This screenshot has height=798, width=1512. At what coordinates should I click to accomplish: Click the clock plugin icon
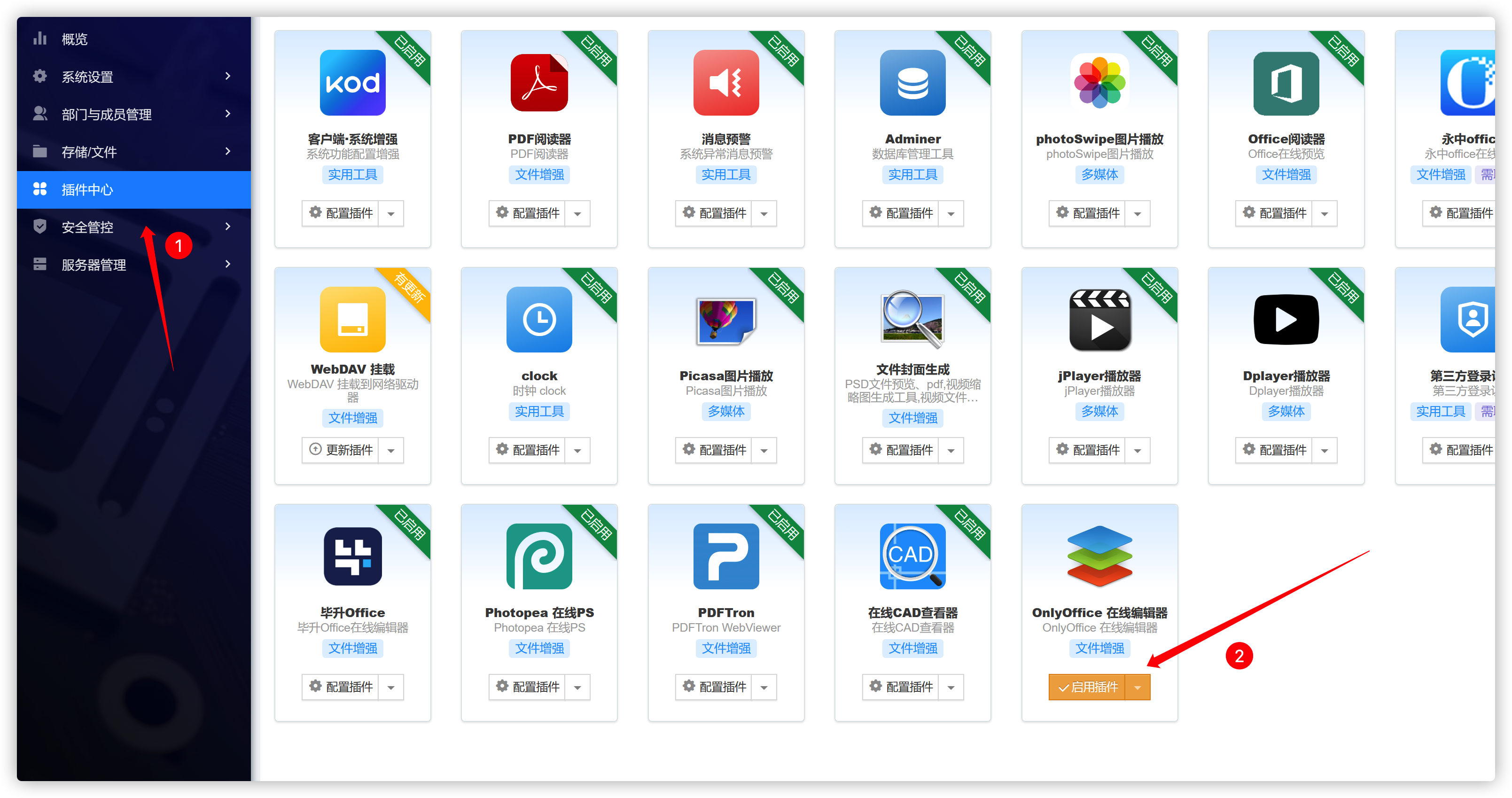(539, 320)
